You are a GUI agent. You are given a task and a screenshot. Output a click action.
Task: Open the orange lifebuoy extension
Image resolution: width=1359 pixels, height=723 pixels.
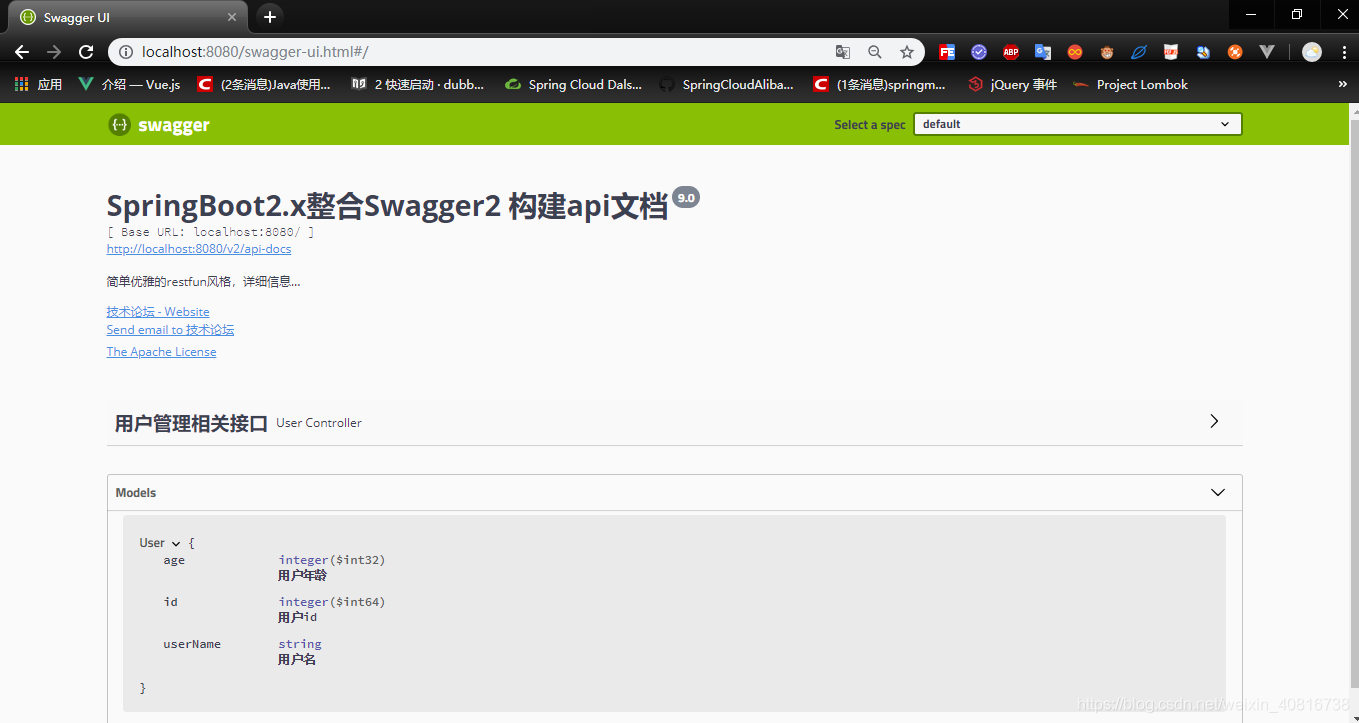pyautogui.click(x=1235, y=52)
